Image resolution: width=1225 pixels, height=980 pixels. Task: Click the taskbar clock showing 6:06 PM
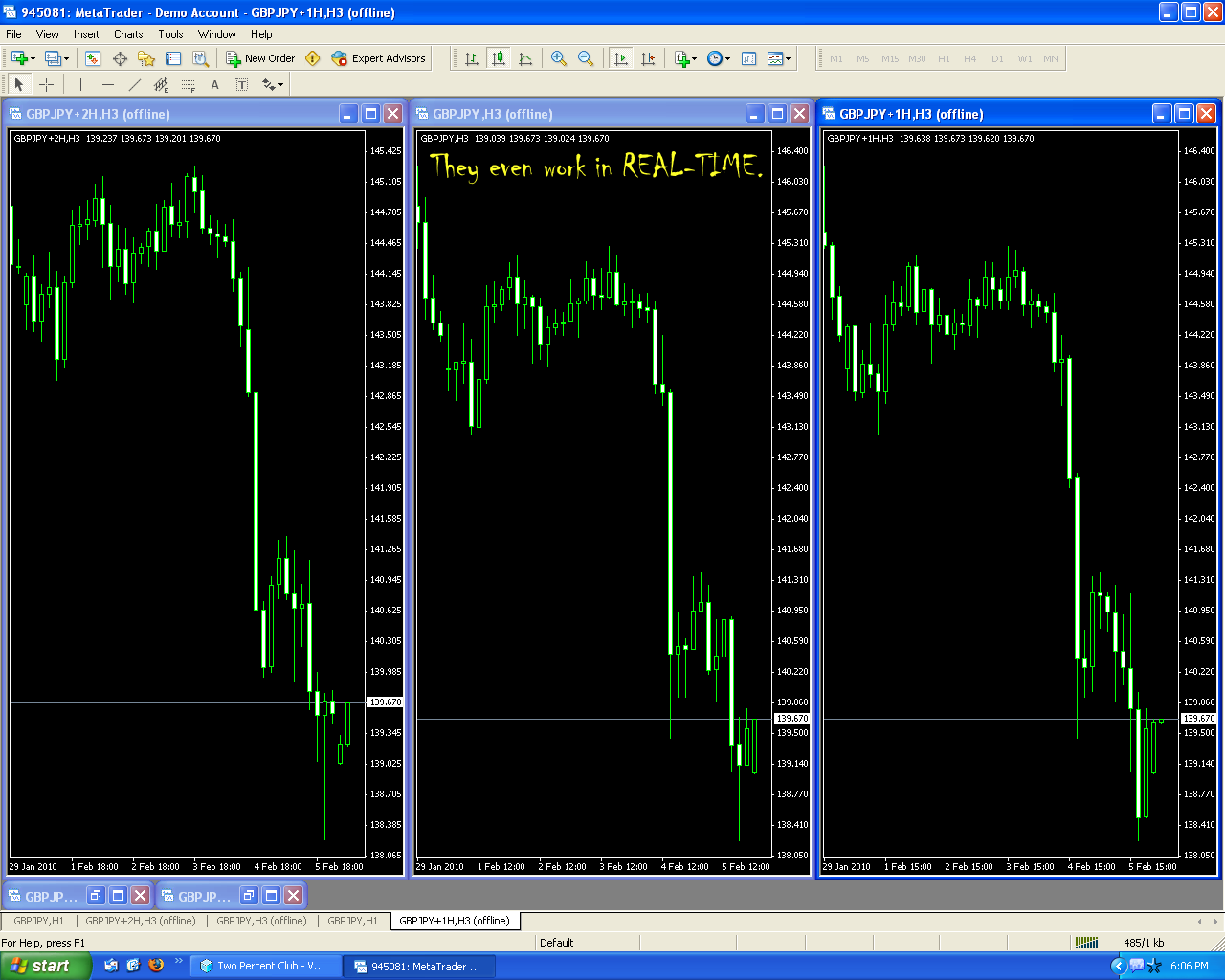pos(1190,966)
